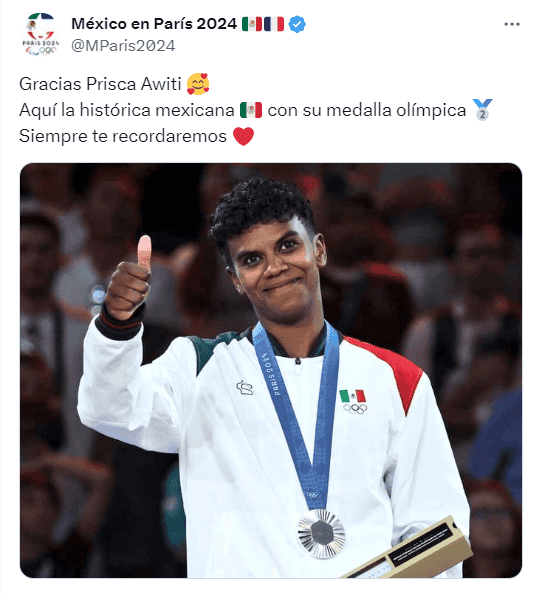Open the @MParis2024 handle link
This screenshot has width=534, height=594.
pos(123,46)
